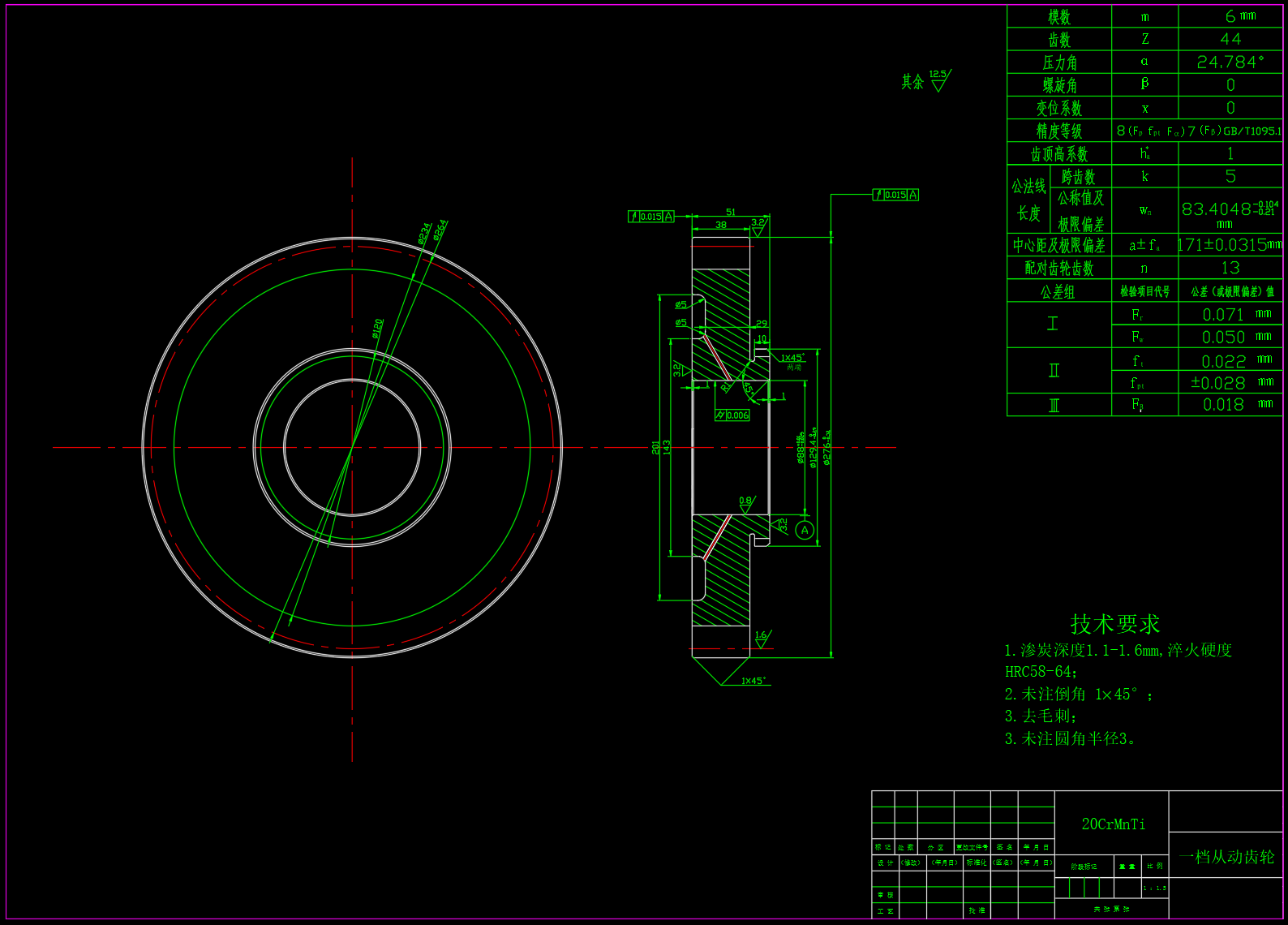
Task: Select the ø120 diameter dimension text
Action: click(x=377, y=328)
